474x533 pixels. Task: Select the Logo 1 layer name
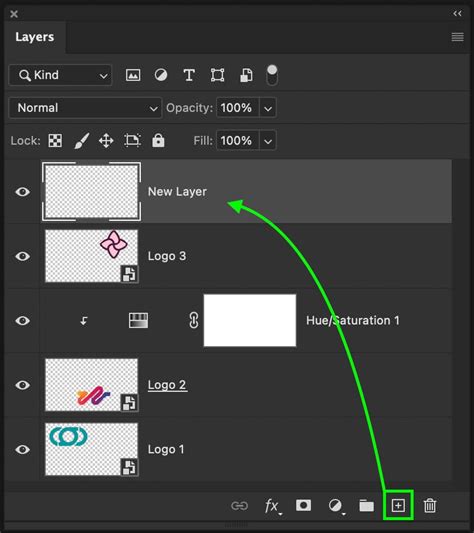(166, 449)
